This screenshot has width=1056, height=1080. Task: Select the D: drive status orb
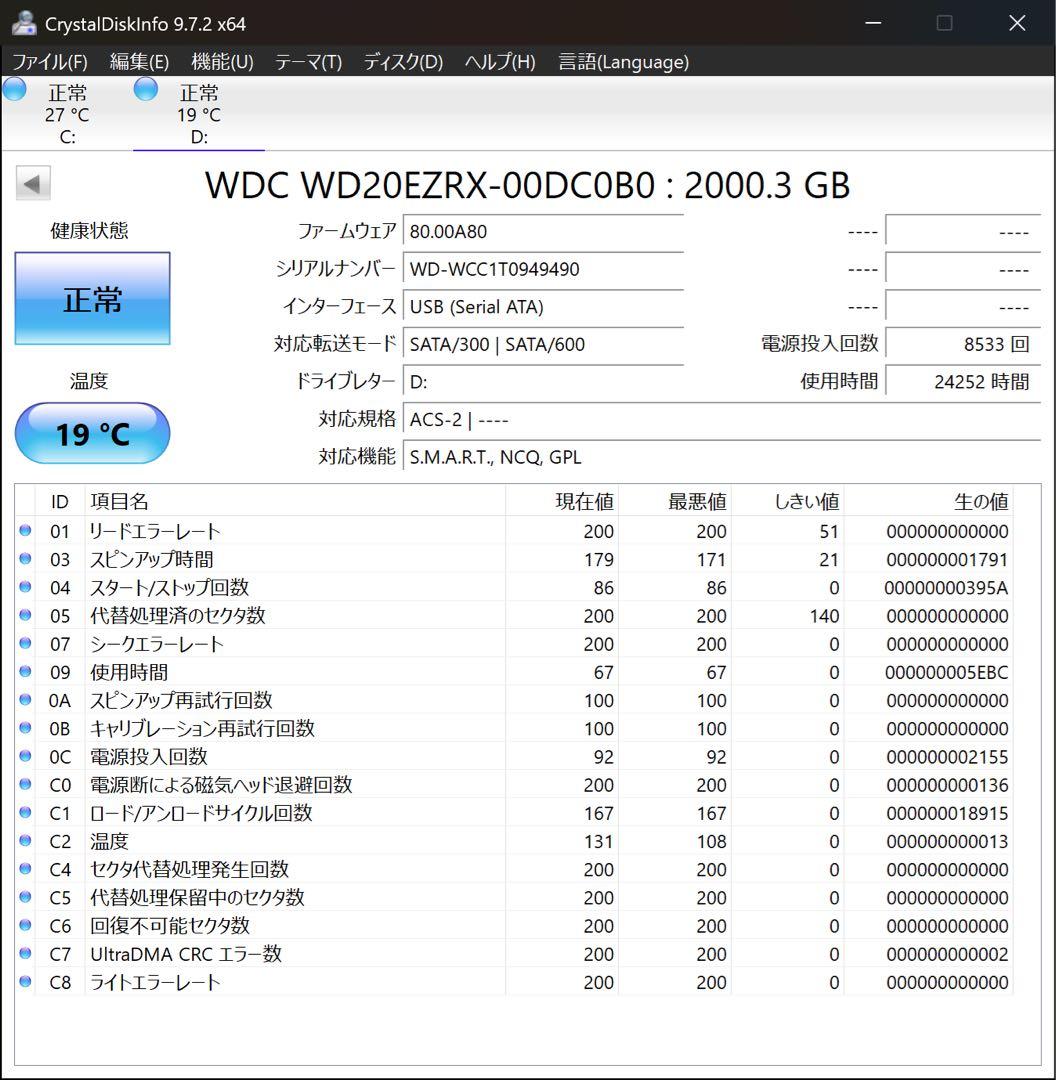145,90
